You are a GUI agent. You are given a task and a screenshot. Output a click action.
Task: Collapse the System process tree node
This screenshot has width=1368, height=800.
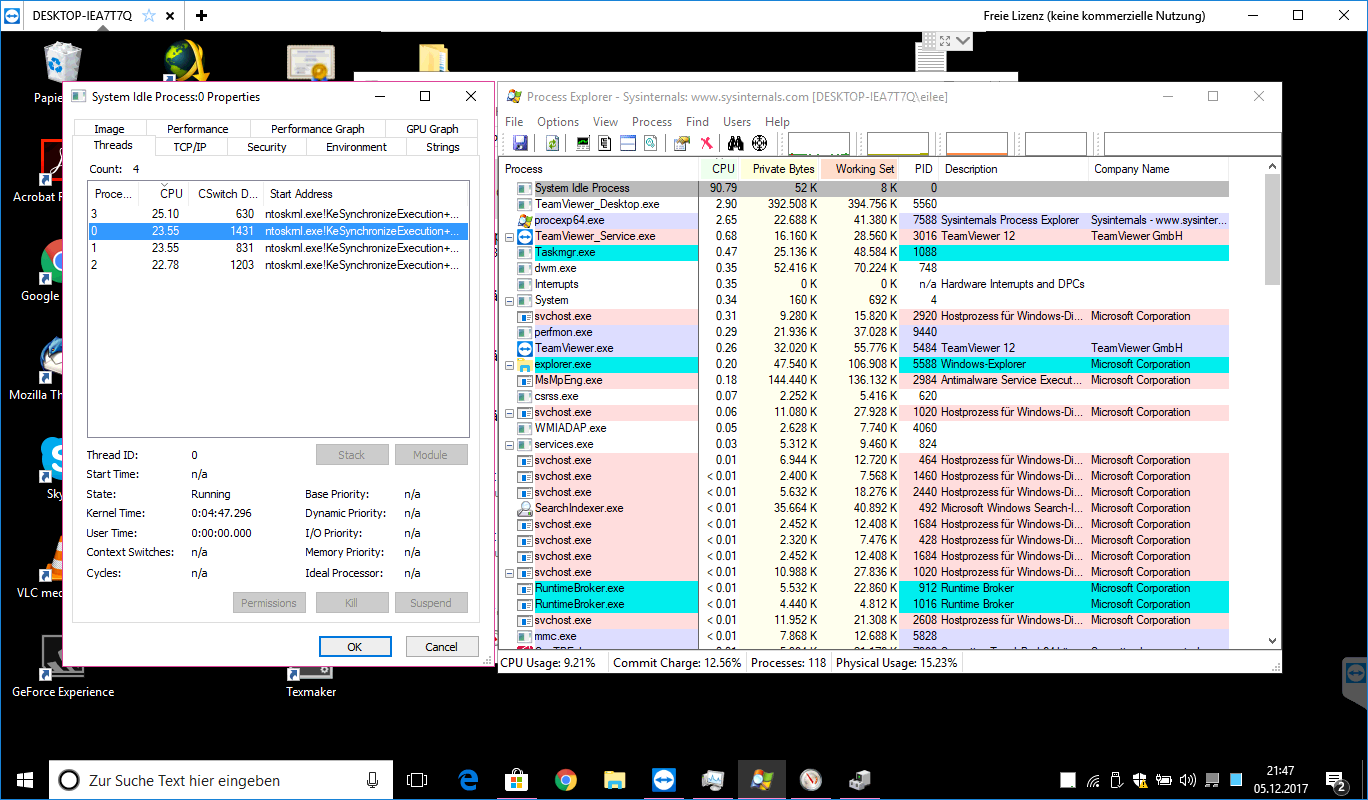[509, 300]
